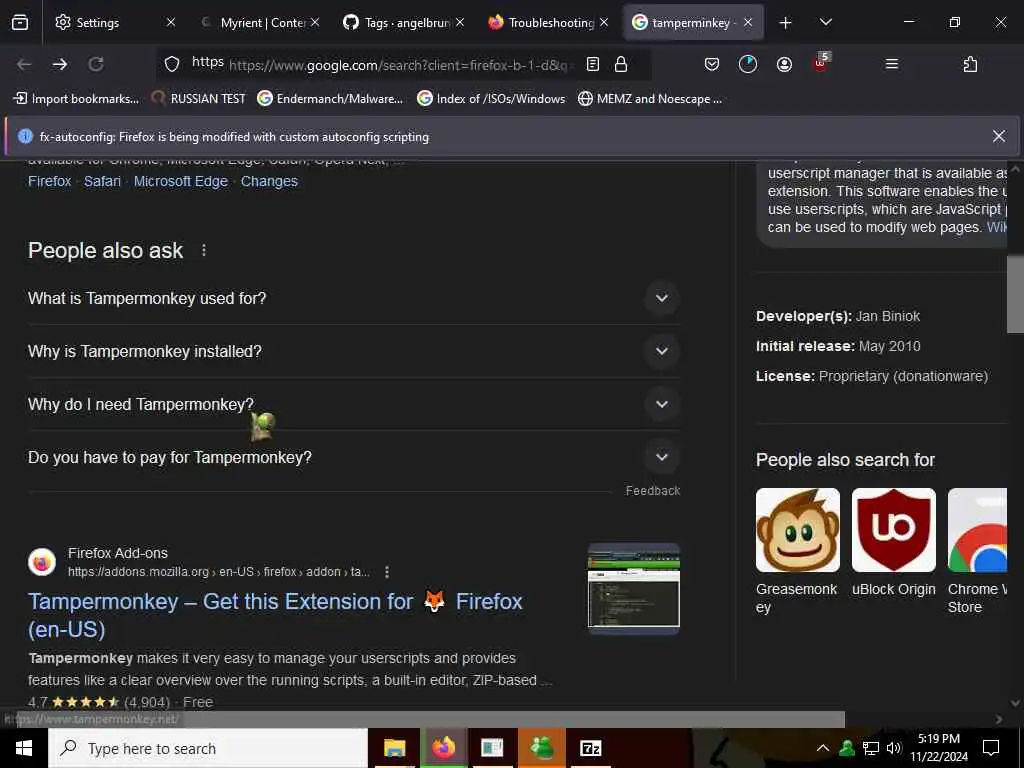Viewport: 1024px width, 768px height.
Task: Click the taskbar search box
Action: pos(208,748)
